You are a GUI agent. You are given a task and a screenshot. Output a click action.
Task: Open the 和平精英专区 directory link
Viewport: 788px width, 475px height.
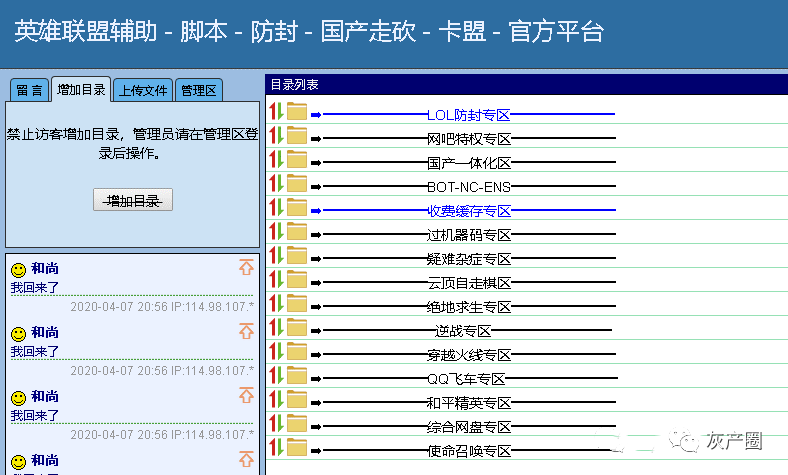coord(468,403)
